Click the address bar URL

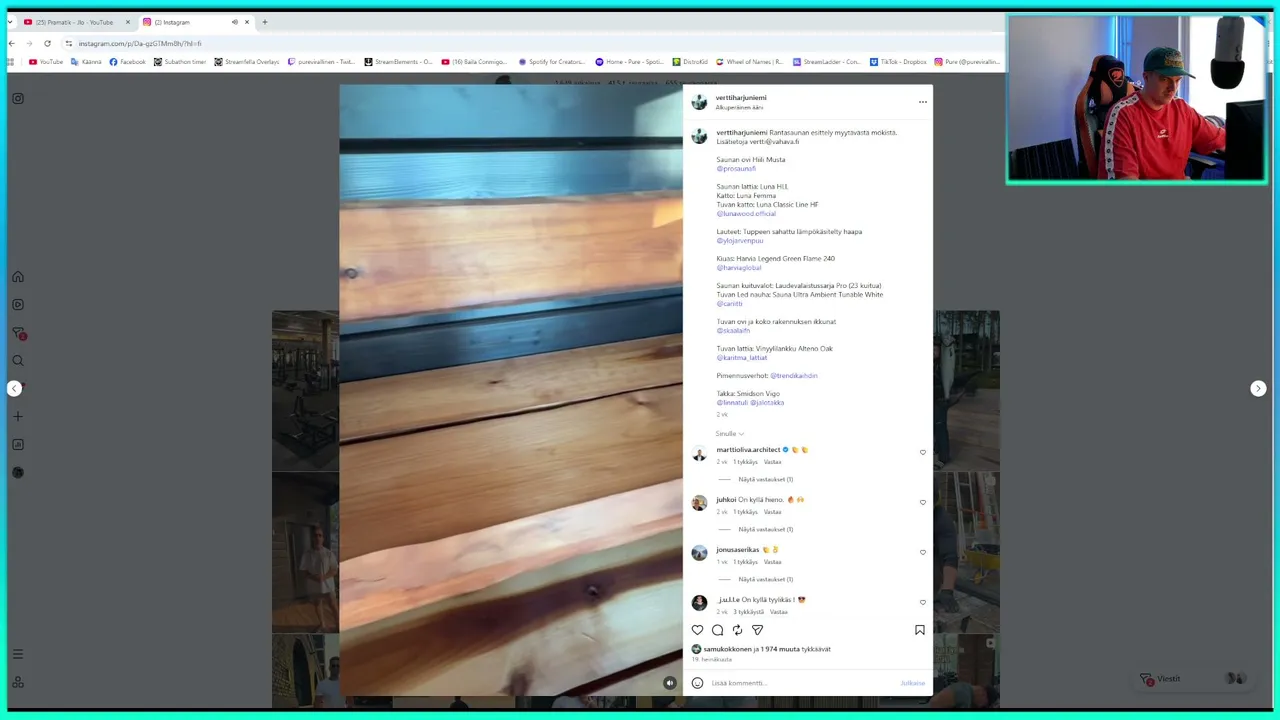[x=140, y=44]
